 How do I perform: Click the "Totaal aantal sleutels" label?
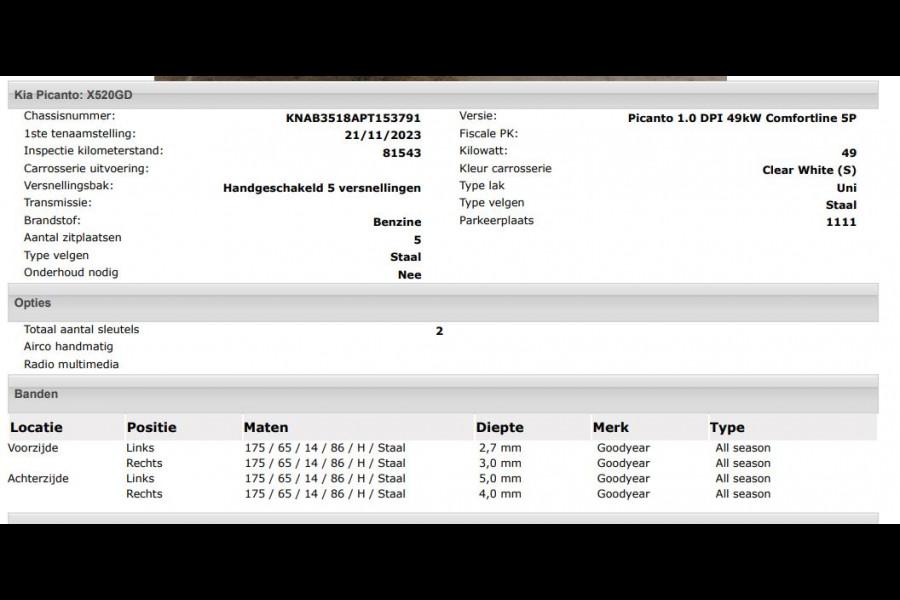pyautogui.click(x=82, y=329)
